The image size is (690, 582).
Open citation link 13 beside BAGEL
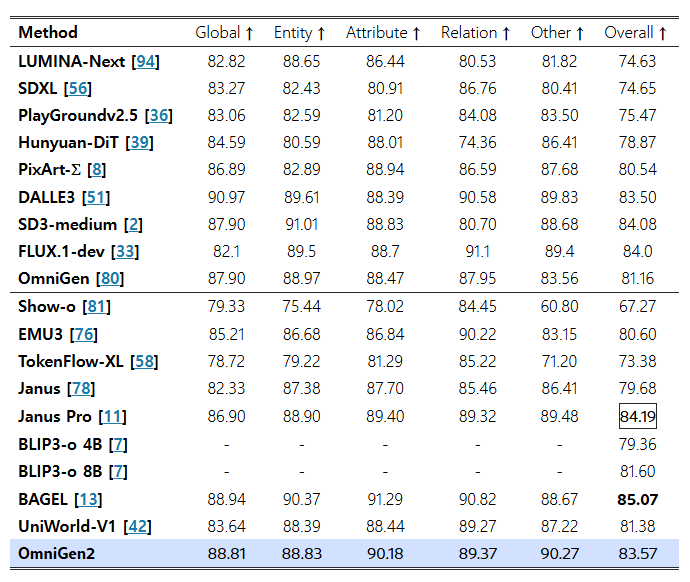tap(88, 499)
